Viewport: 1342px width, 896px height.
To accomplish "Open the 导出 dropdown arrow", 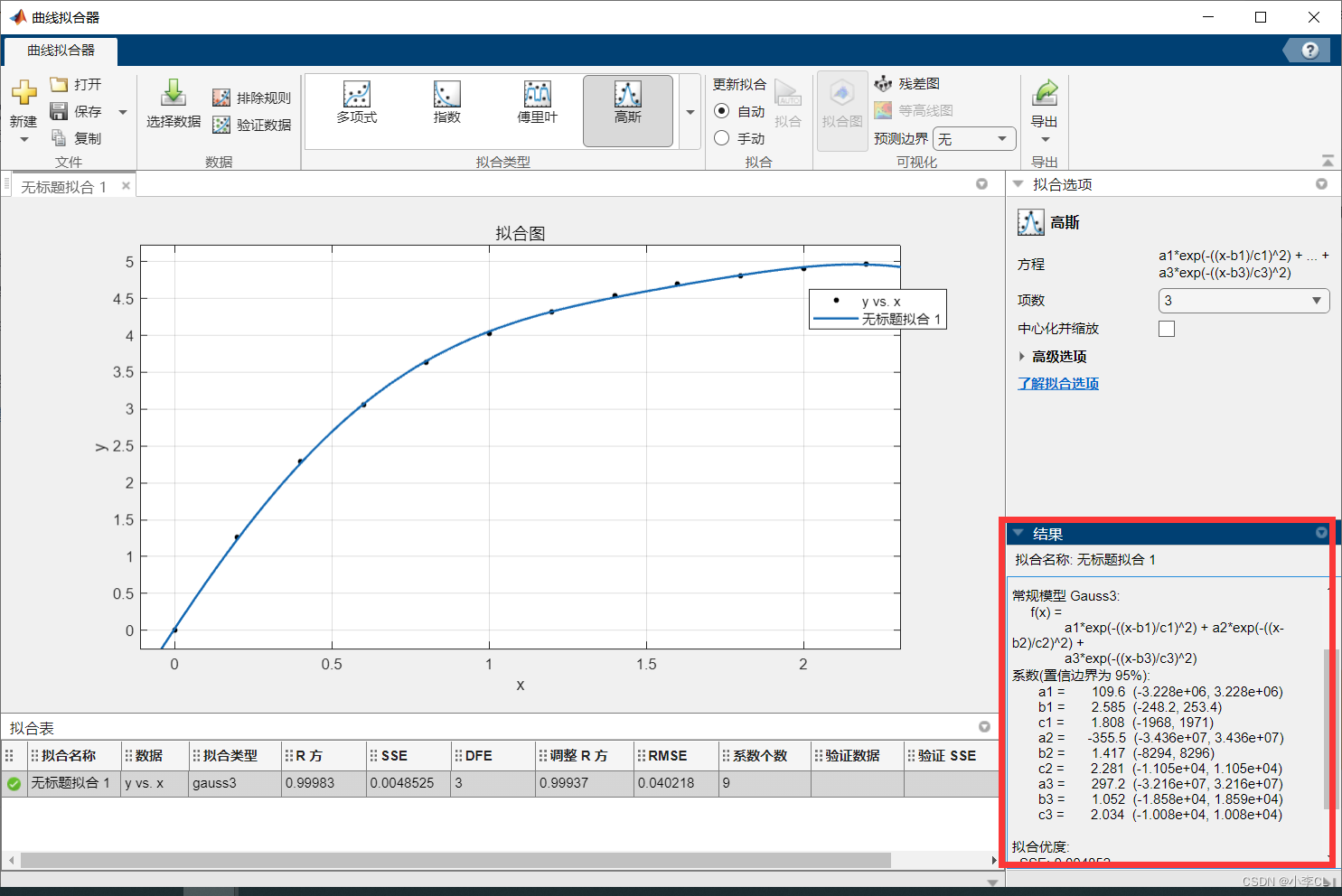I will click(x=1046, y=140).
